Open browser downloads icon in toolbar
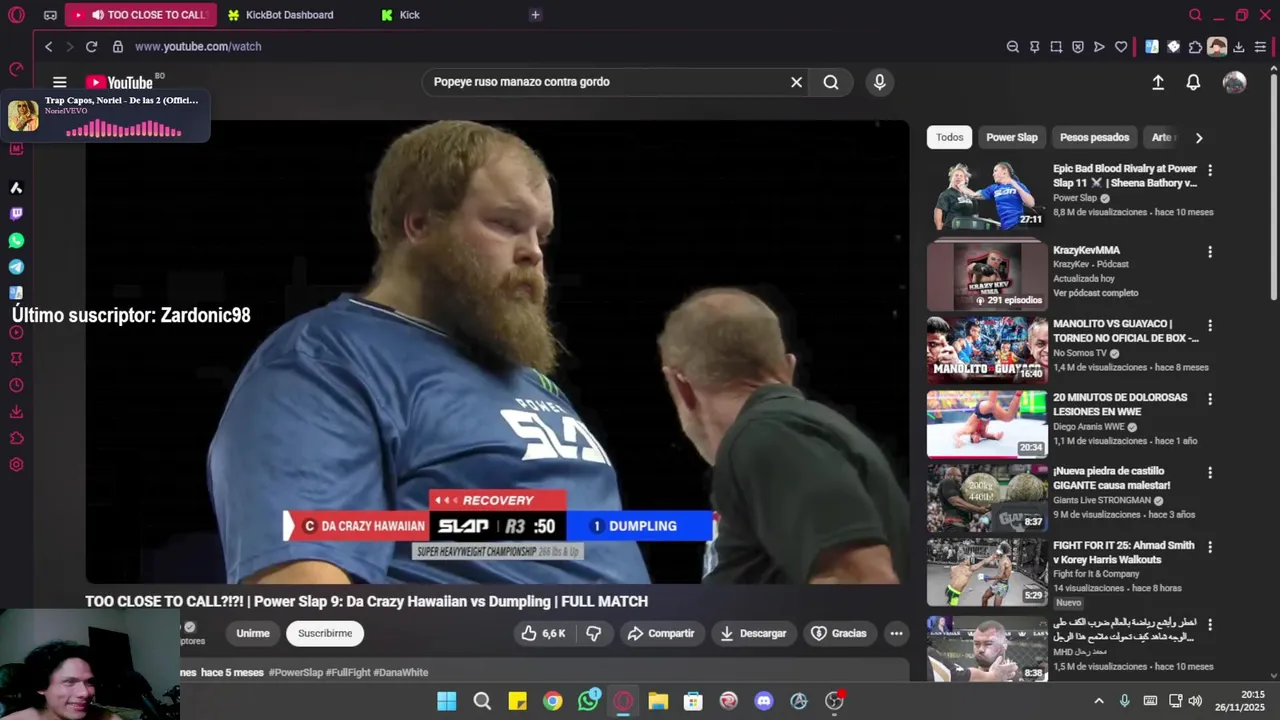This screenshot has height=720, width=1280. tap(1239, 47)
